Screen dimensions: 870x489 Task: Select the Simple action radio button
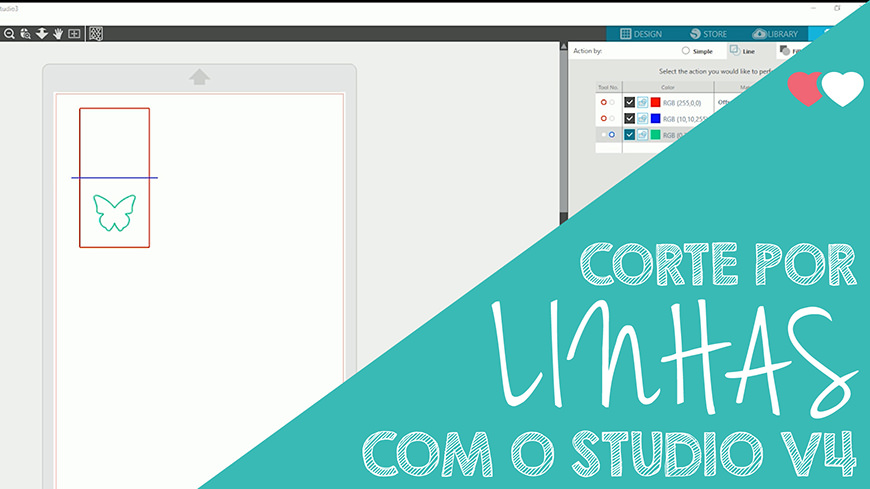(x=686, y=50)
